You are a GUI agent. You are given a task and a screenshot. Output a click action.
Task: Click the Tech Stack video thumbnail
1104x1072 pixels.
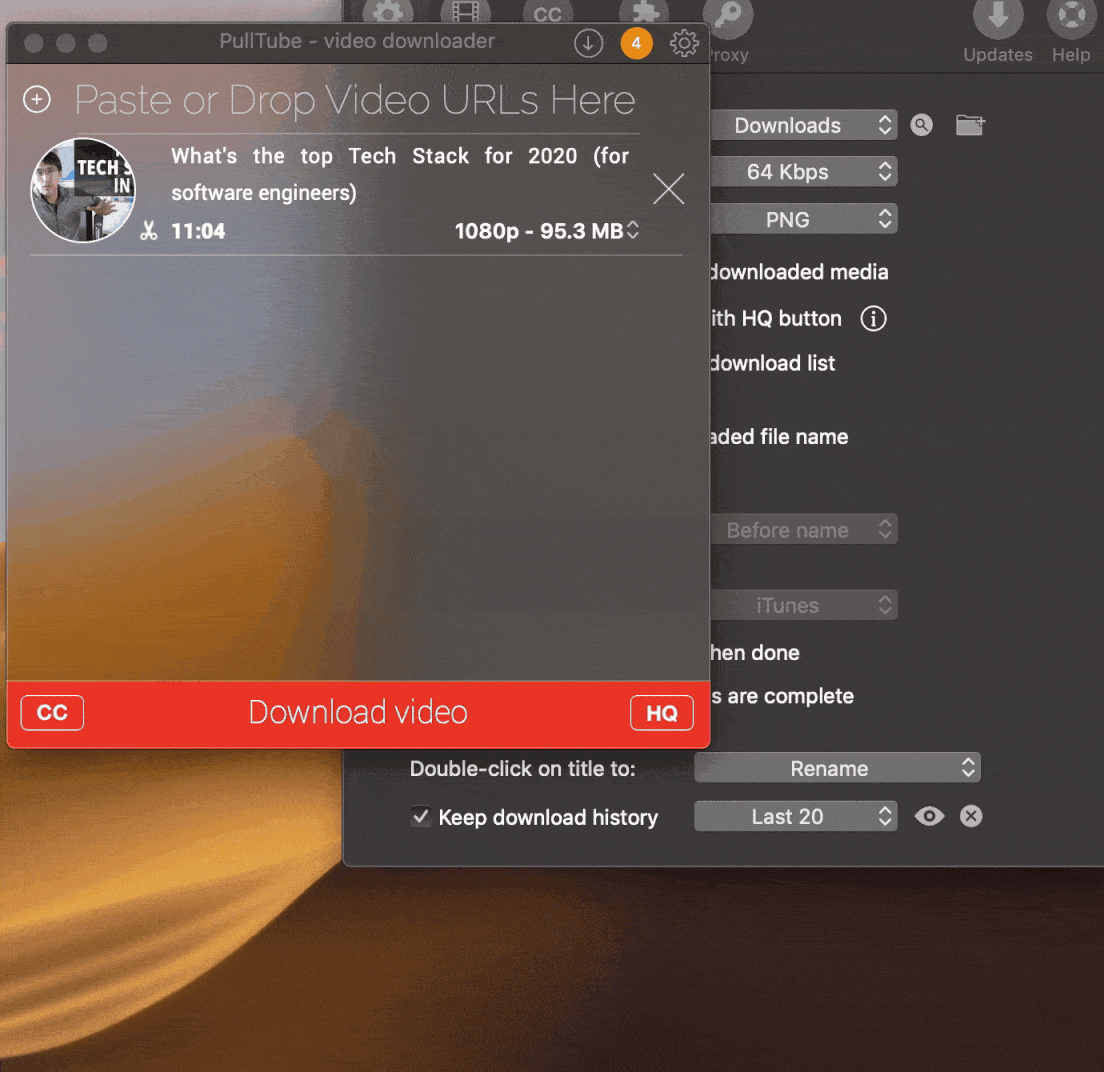pyautogui.click(x=83, y=190)
